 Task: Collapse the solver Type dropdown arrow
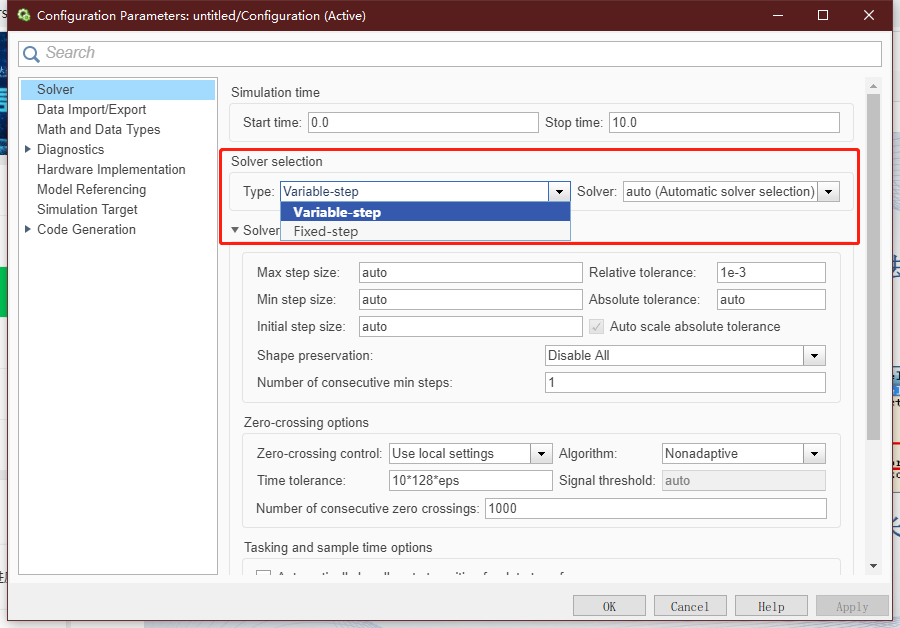[x=559, y=192]
